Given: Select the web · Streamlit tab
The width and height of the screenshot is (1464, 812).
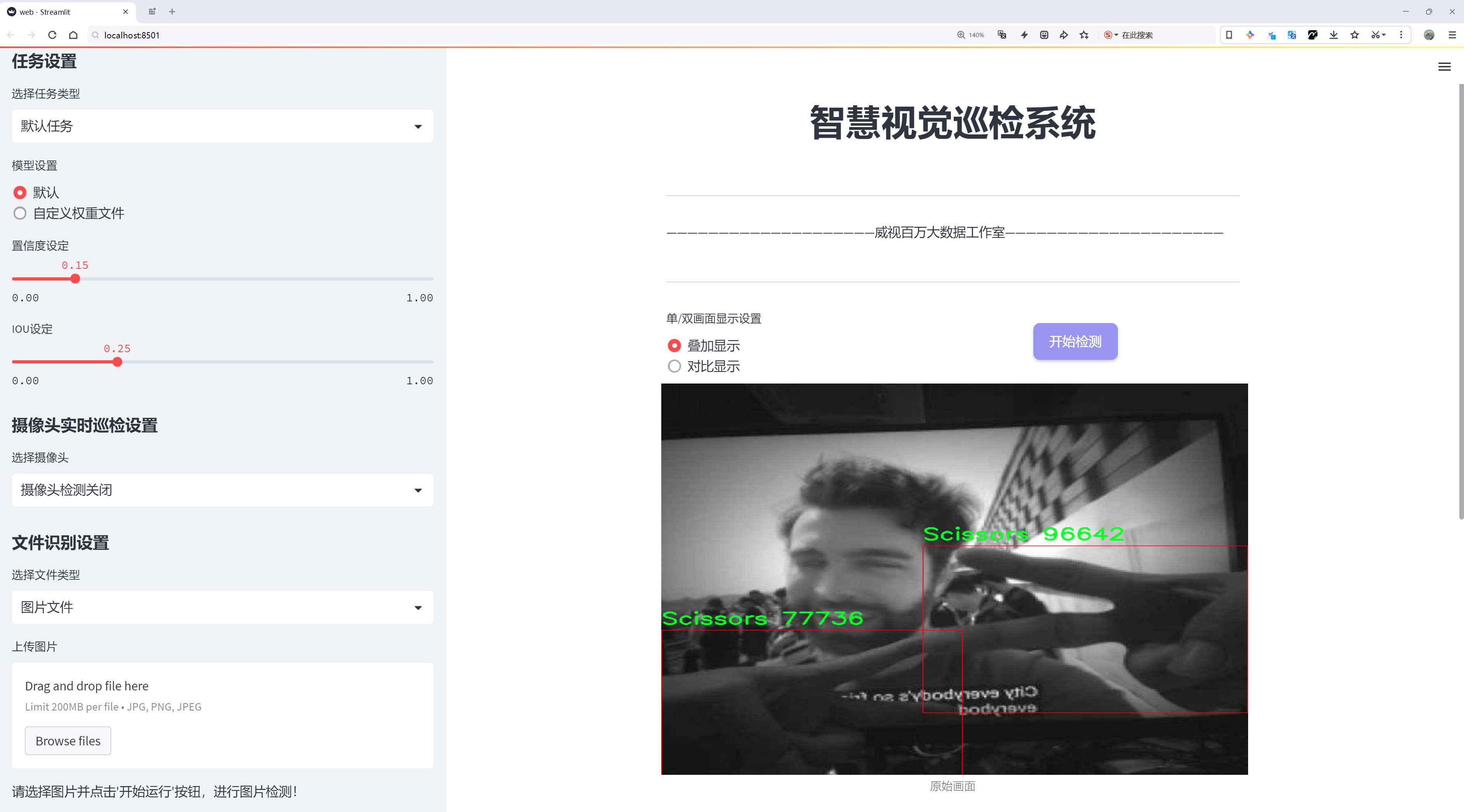Looking at the screenshot, I should (x=67, y=11).
